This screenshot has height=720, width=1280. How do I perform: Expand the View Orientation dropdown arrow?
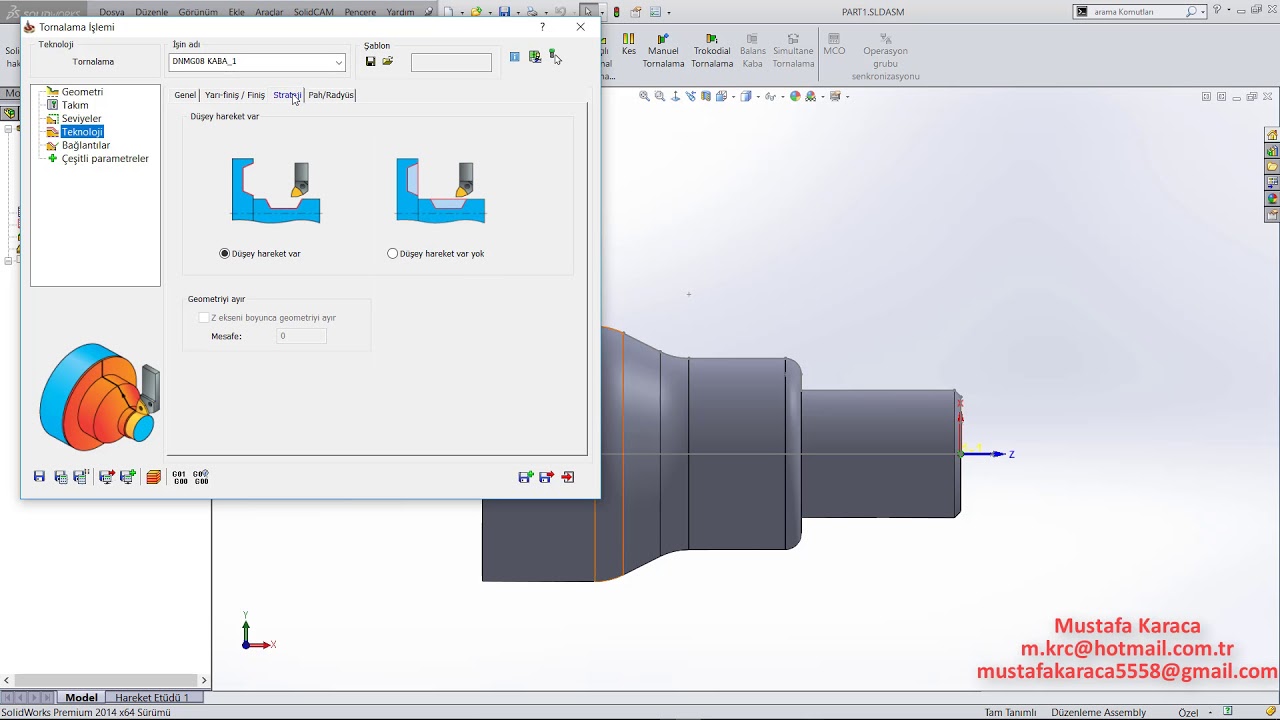[x=733, y=96]
